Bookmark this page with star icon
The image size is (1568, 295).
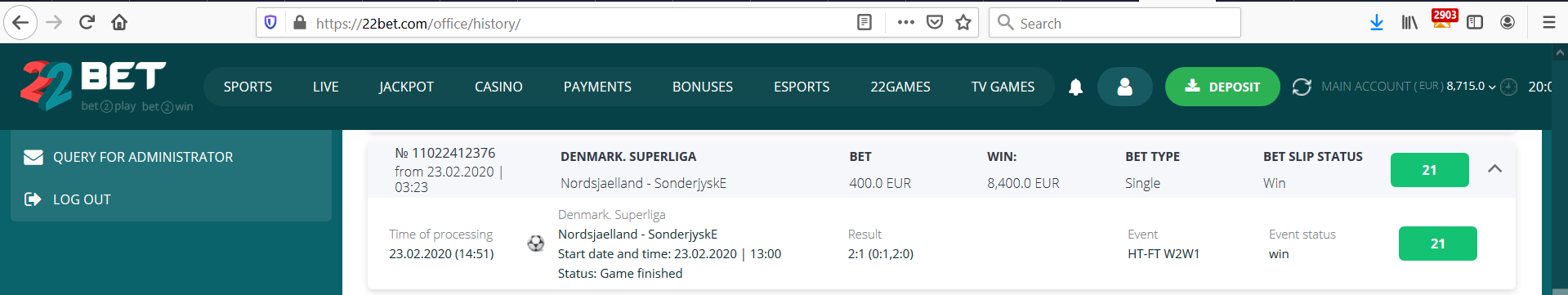[963, 23]
